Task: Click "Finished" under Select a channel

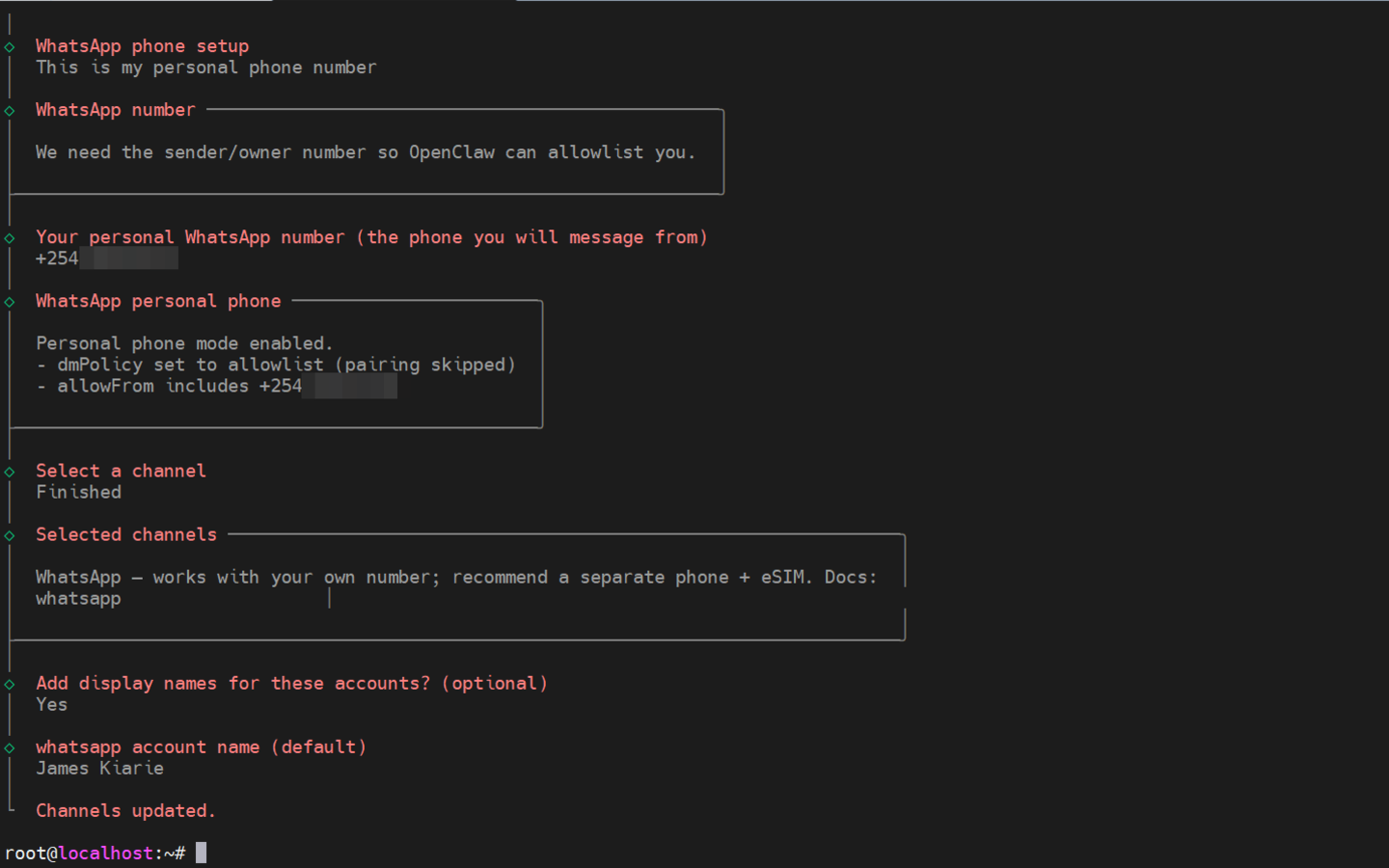Action: click(x=78, y=492)
